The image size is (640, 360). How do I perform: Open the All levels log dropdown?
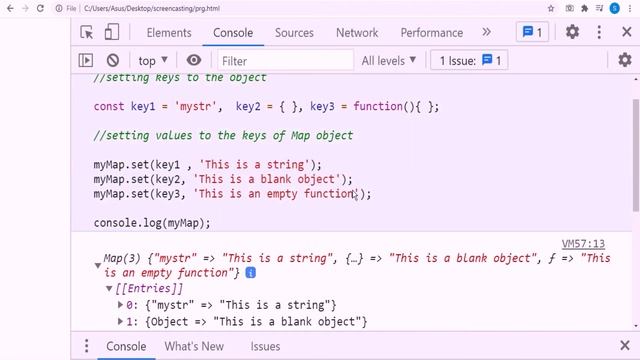point(389,61)
